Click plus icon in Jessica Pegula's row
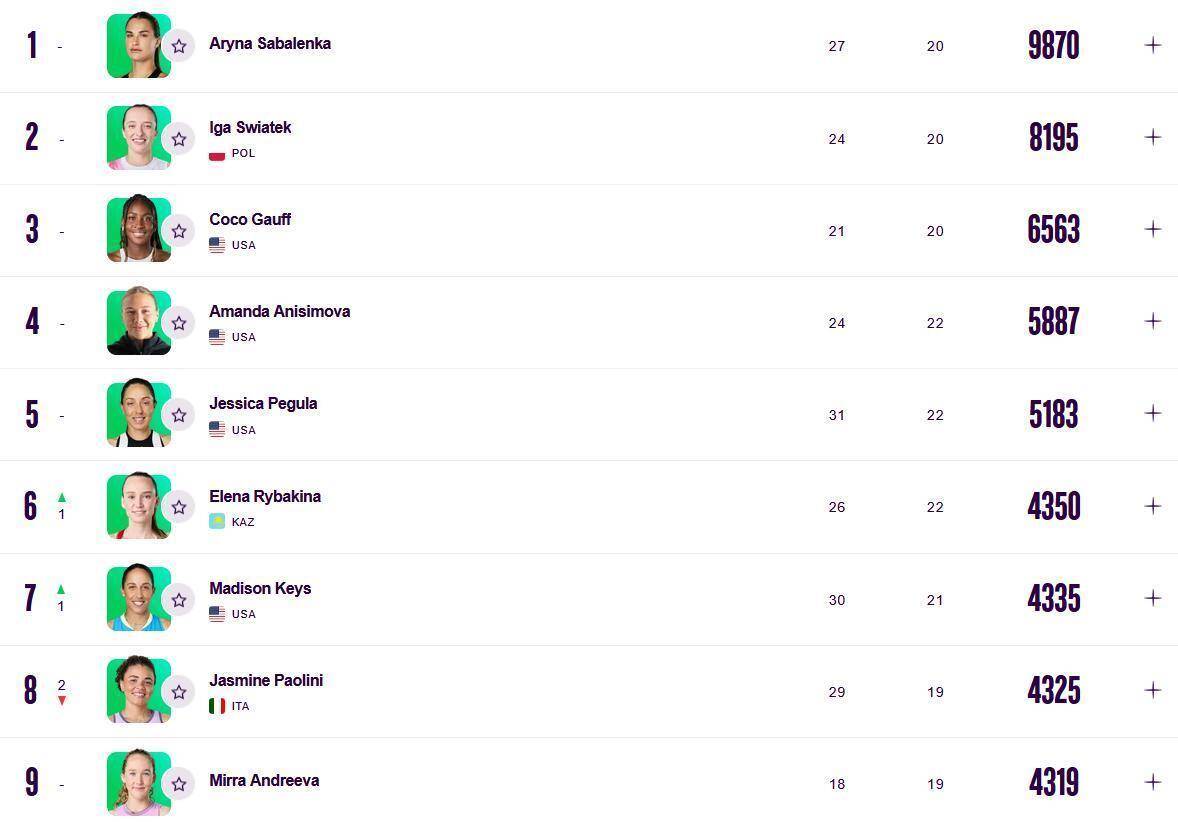Screen dimensions: 1178x822 1153,413
